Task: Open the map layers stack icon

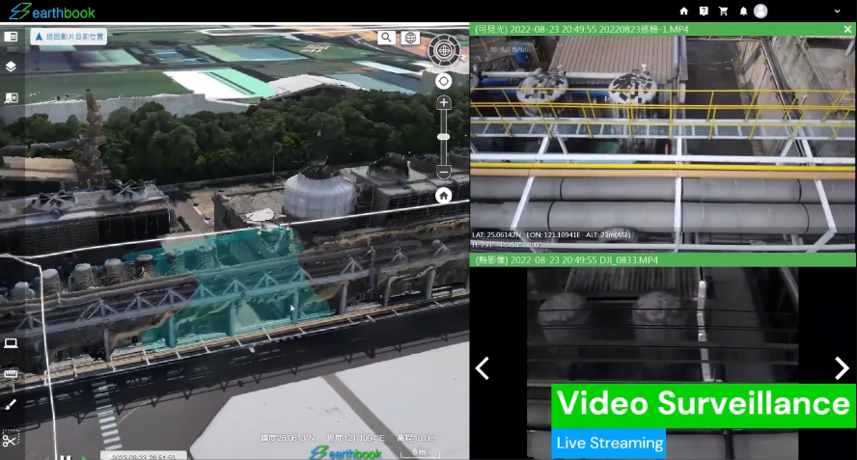Action: pos(11,67)
